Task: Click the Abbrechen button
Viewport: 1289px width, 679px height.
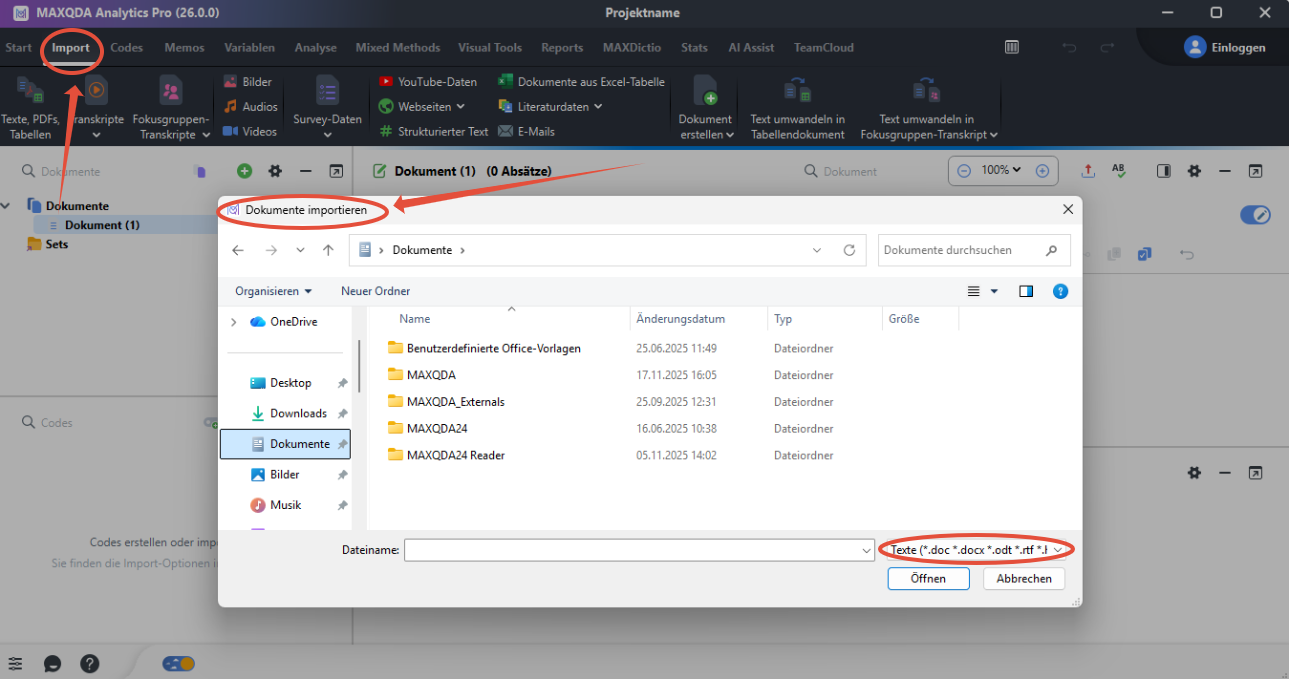Action: [x=1024, y=579]
